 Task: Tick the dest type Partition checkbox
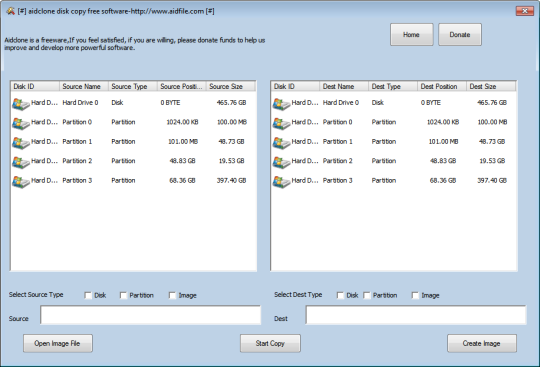[x=367, y=295]
